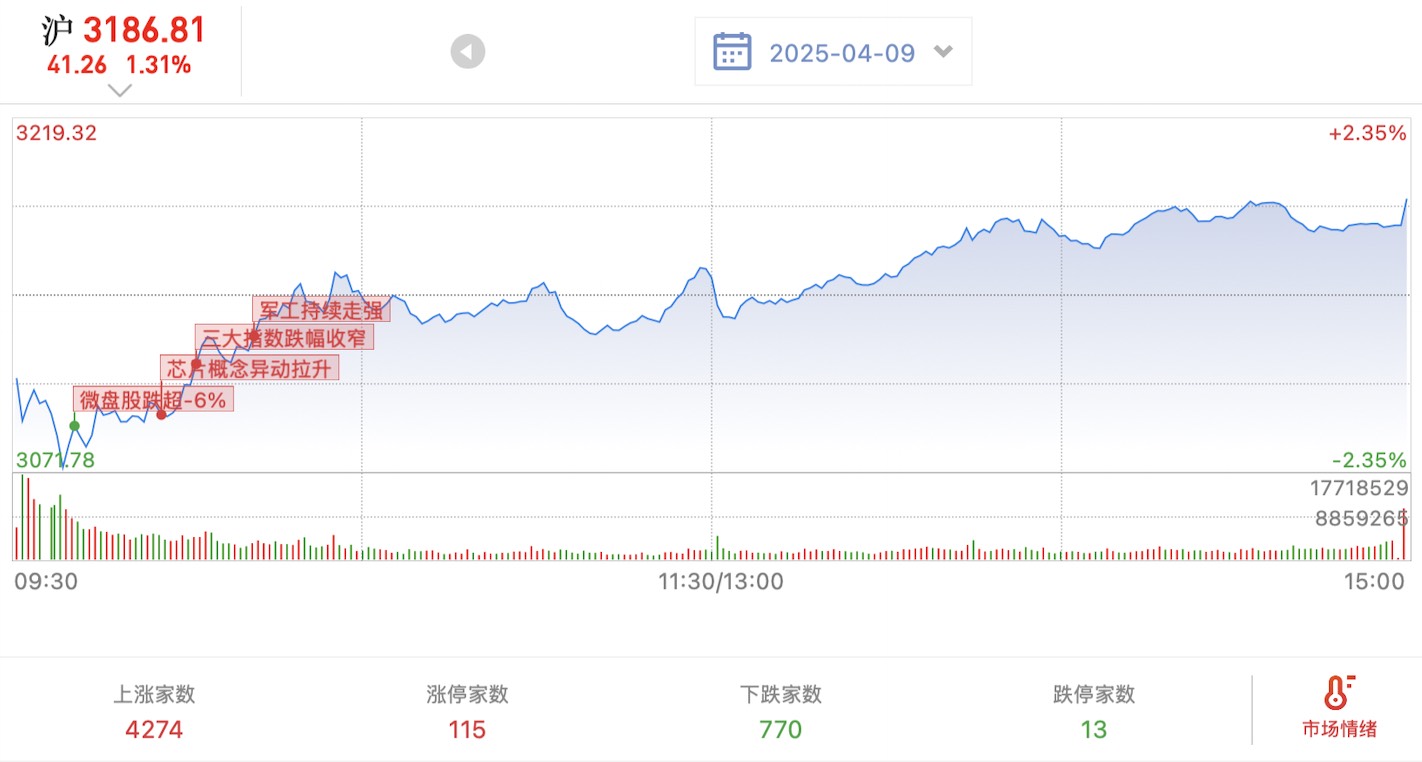Open the 微盘股跌超-6% annotation
Image resolution: width=1422 pixels, height=762 pixels.
tap(154, 400)
